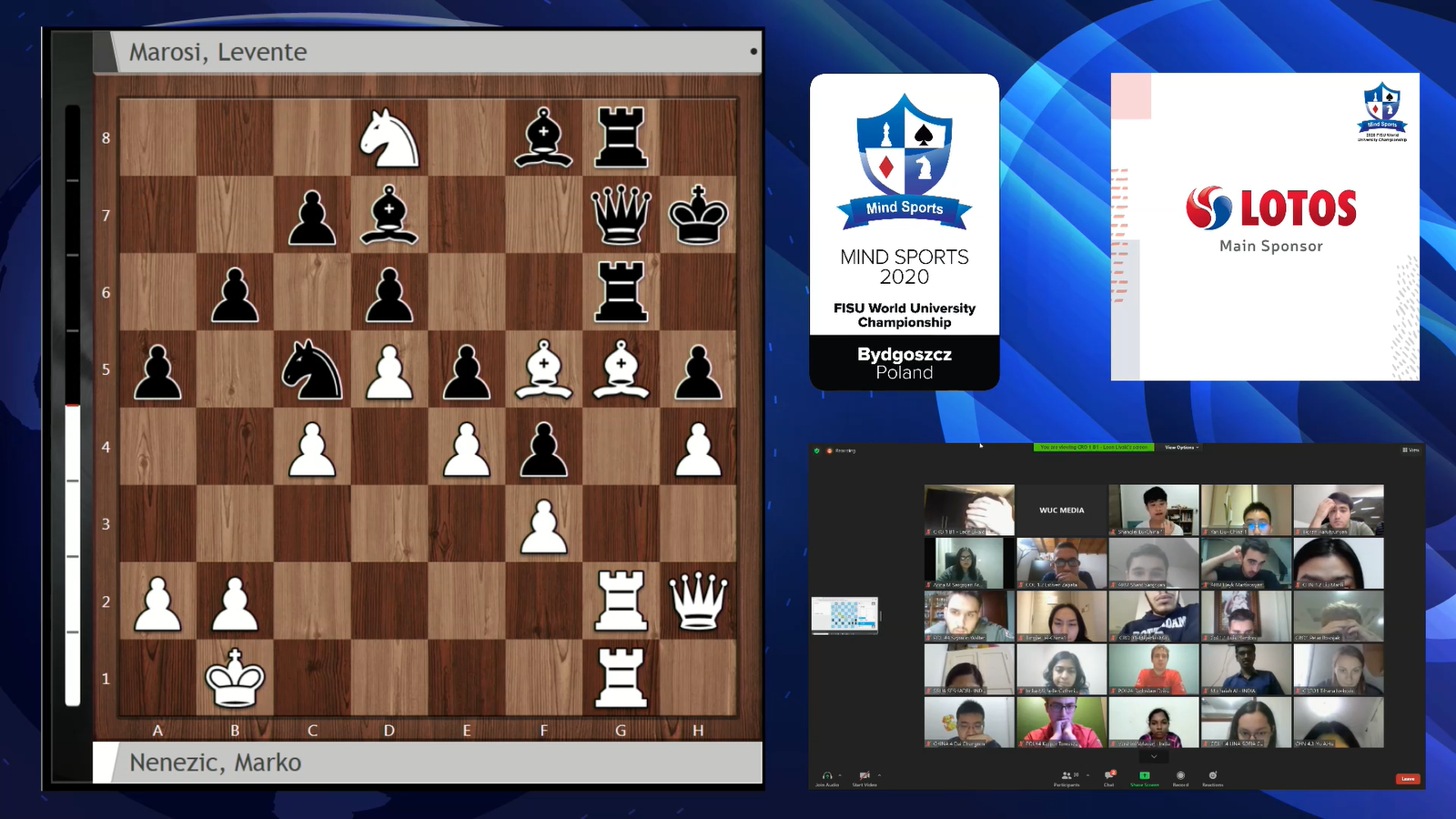Click LOTOS Main Sponsor logo
This screenshot has height=819, width=1456.
tap(1271, 218)
